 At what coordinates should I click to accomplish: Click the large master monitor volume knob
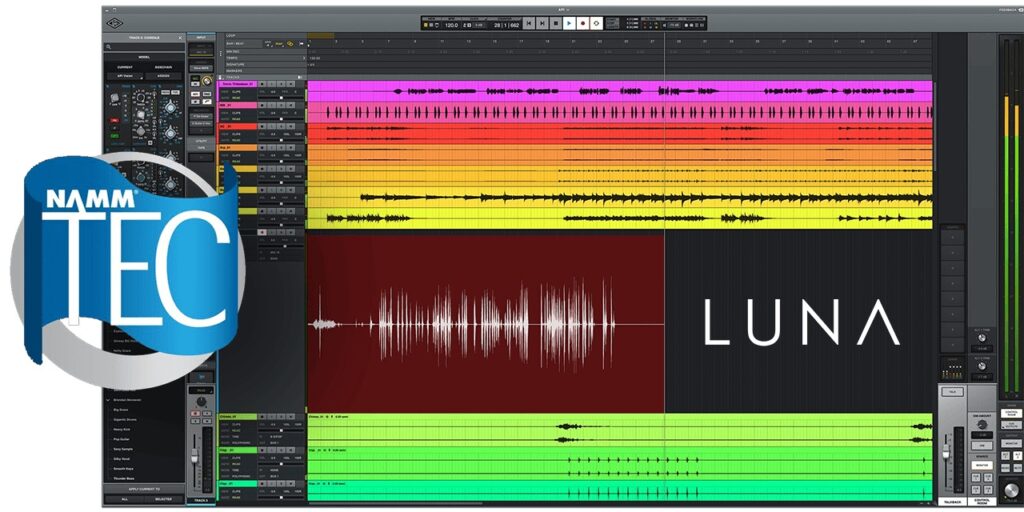[x=1012, y=491]
